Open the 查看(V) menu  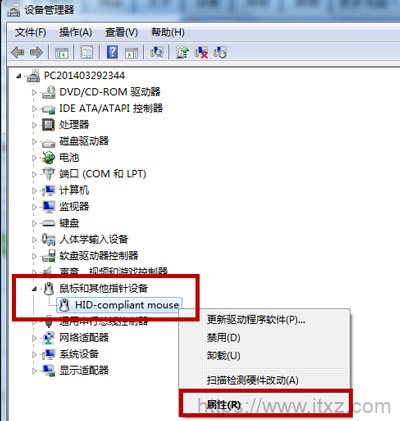click(x=121, y=32)
